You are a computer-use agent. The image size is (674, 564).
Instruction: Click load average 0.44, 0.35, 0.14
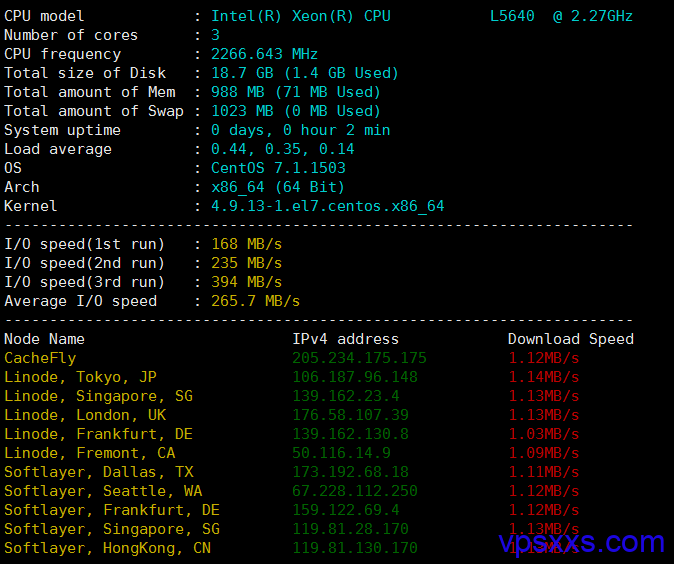282,149
